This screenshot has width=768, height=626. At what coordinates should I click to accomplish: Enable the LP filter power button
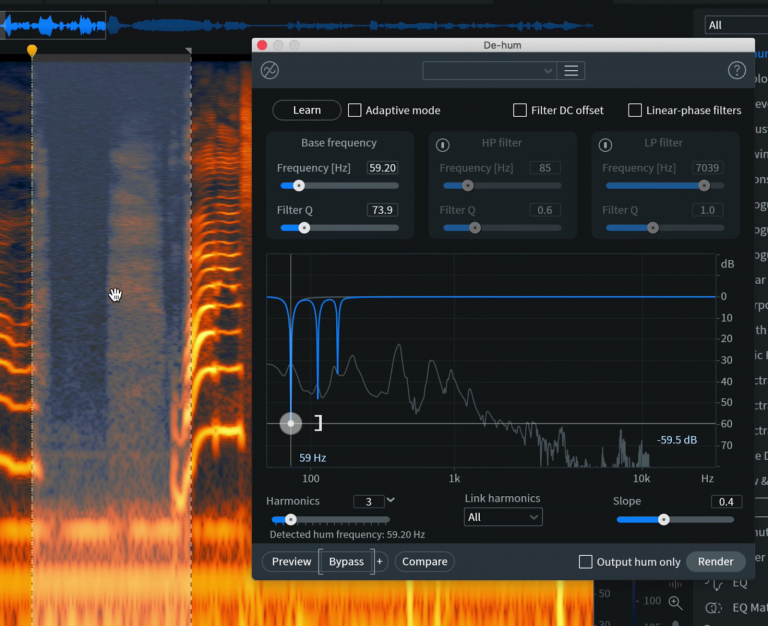(x=606, y=144)
